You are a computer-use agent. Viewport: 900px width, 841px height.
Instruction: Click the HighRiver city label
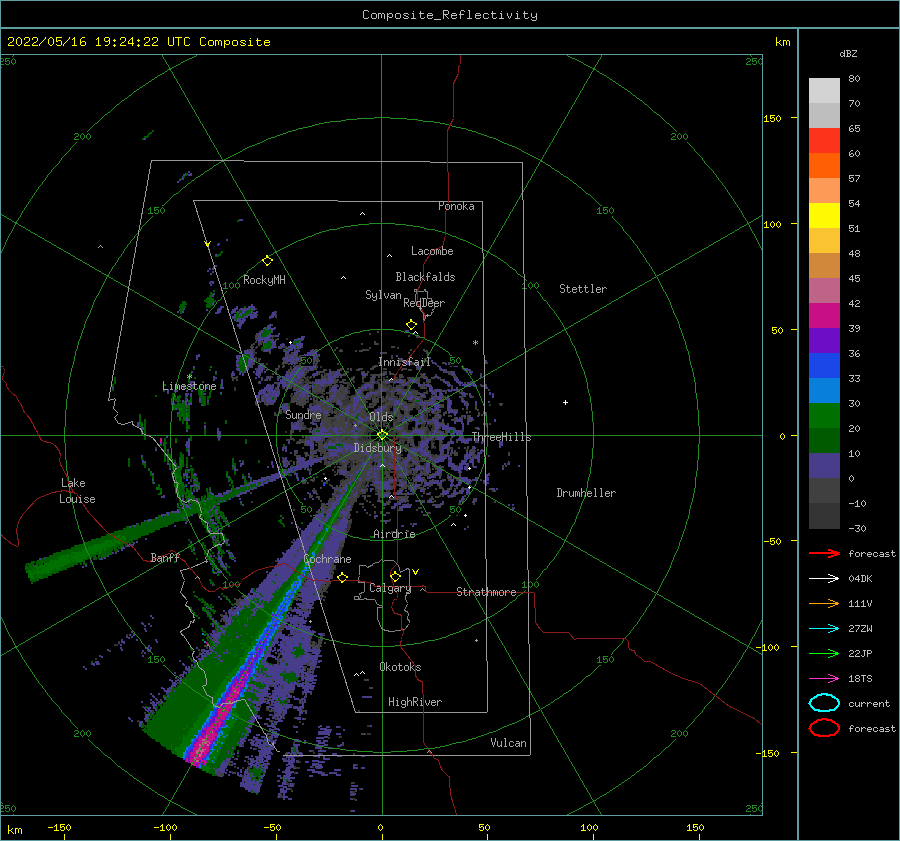415,702
